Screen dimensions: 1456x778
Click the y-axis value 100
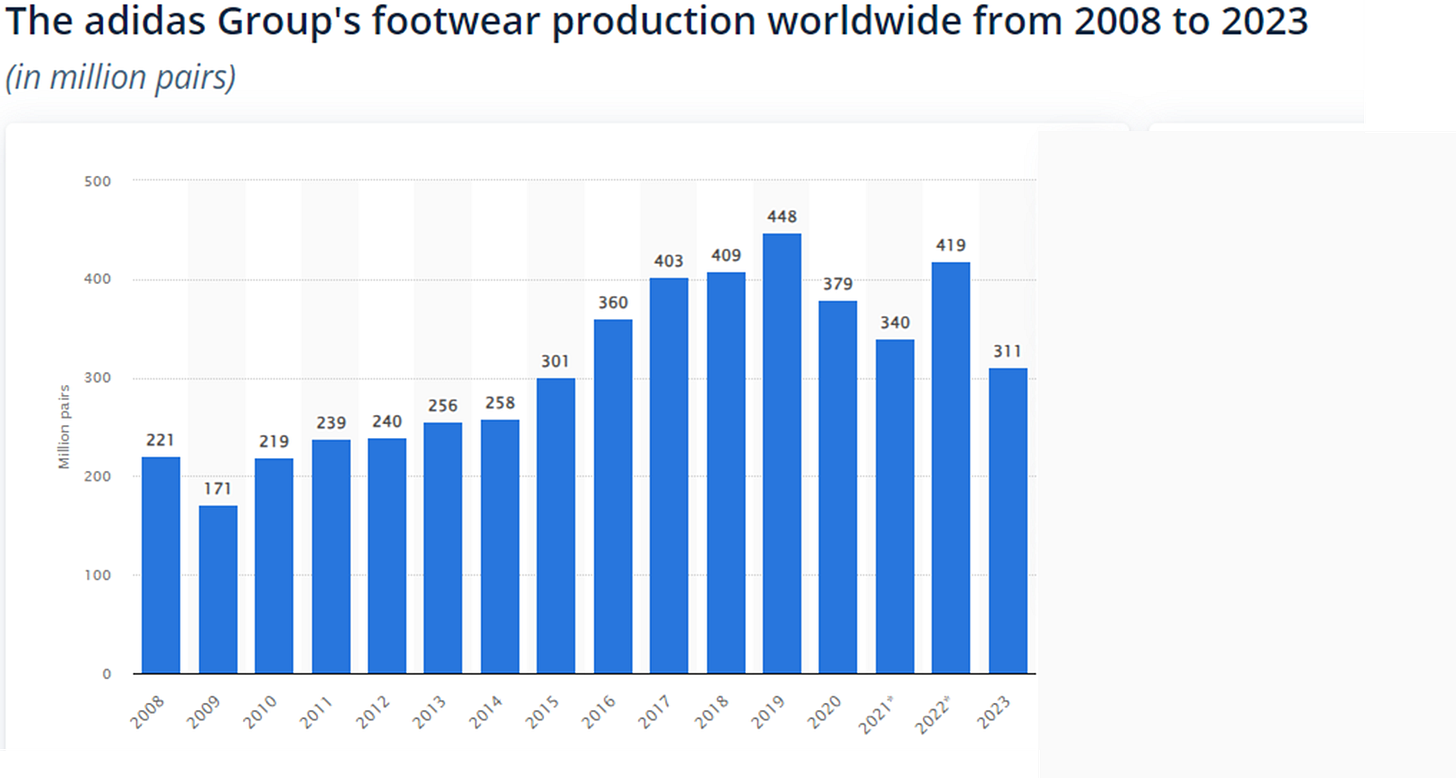coord(100,575)
